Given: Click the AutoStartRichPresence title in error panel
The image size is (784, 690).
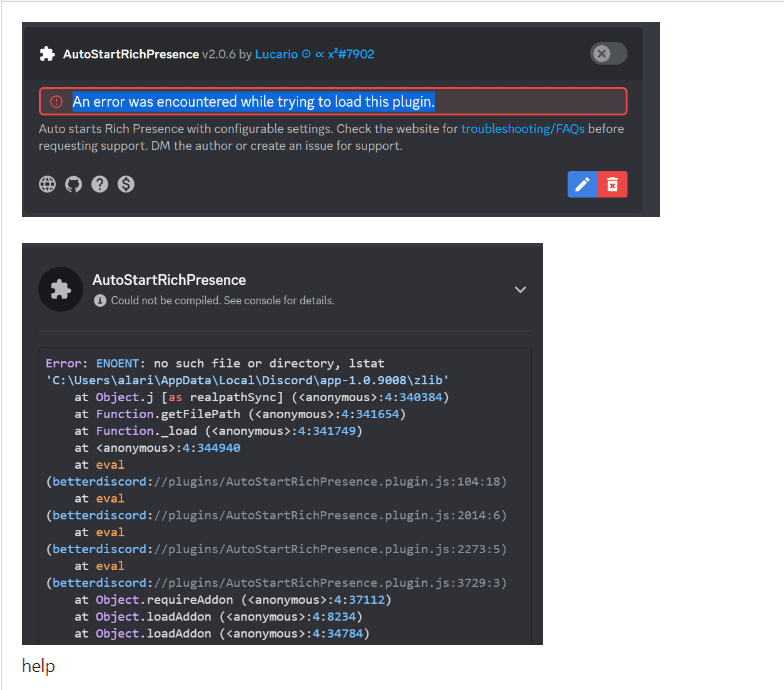Looking at the screenshot, I should pos(169,280).
